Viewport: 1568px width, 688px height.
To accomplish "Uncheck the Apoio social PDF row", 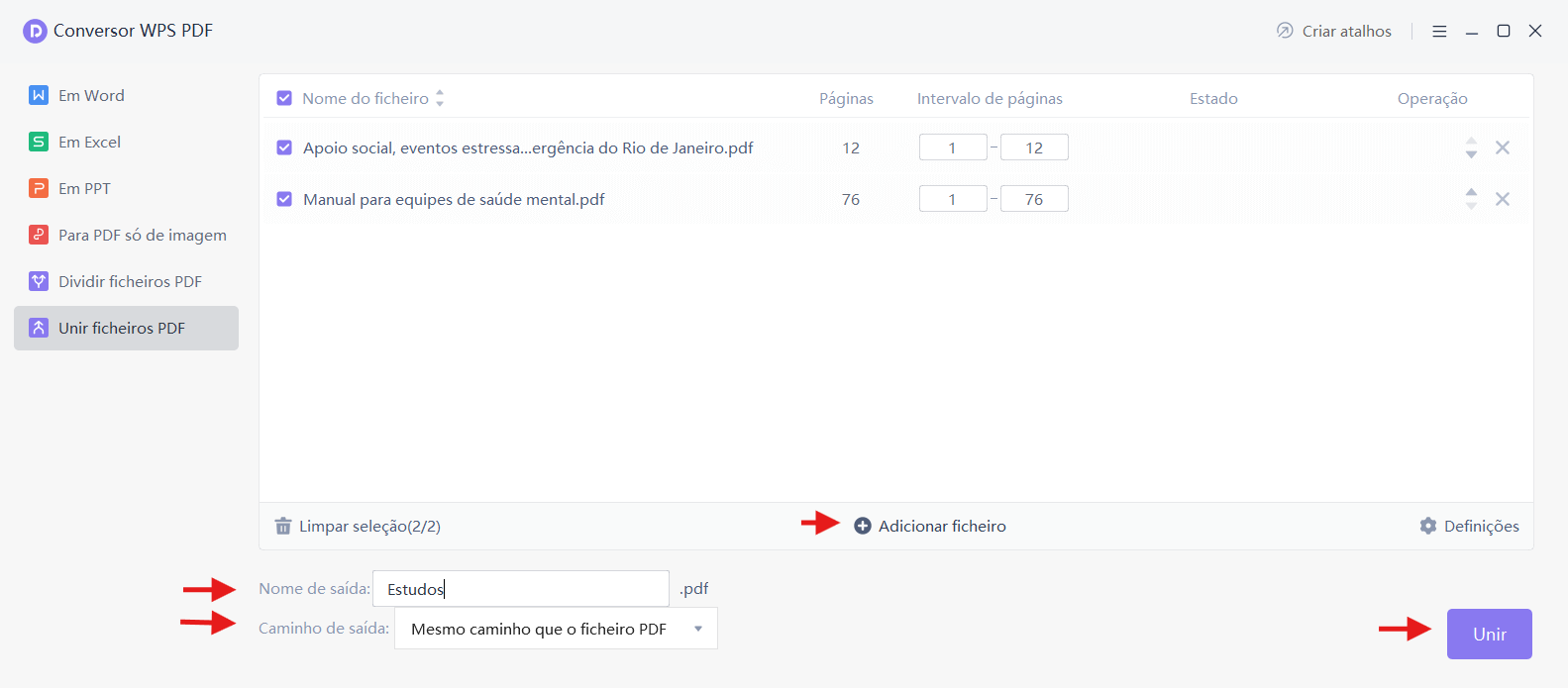I will click(x=284, y=147).
